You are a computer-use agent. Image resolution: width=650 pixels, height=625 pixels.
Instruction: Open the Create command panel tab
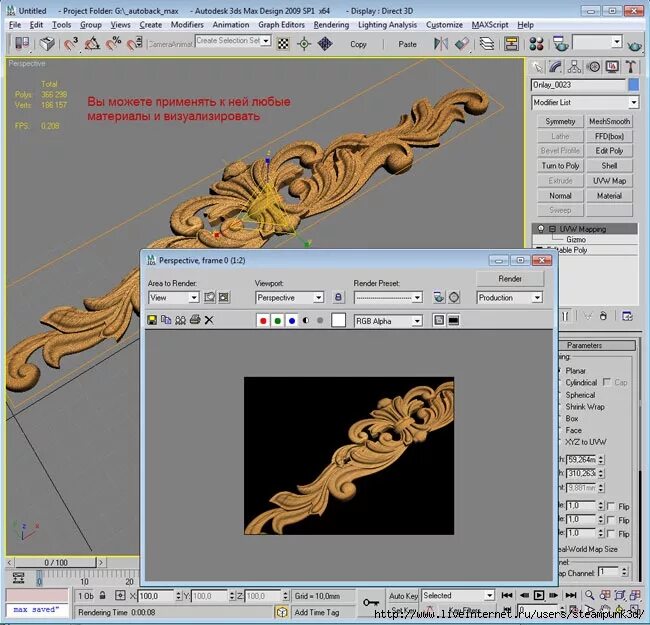(538, 67)
